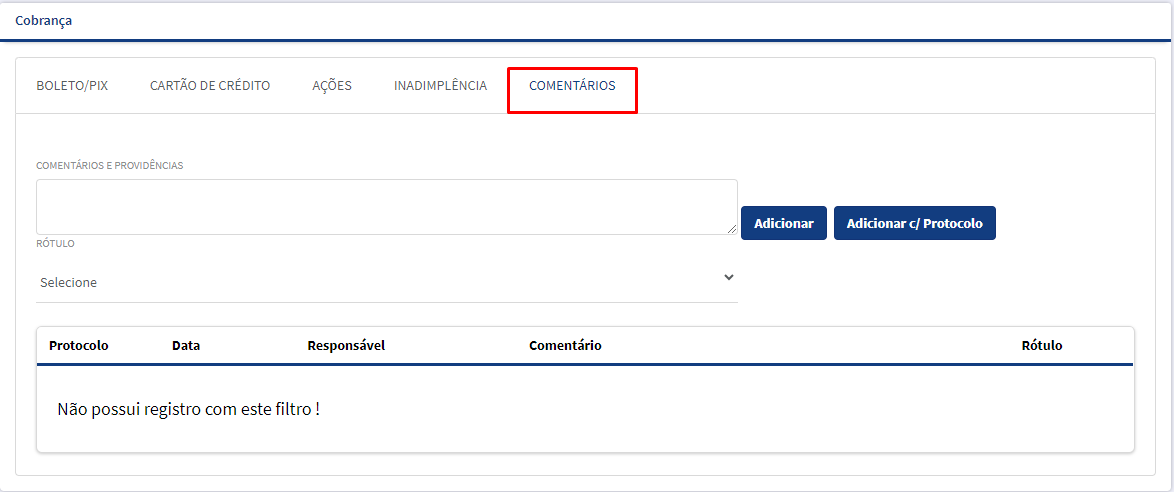Viewport: 1174px width, 492px height.
Task: Click the Comentário column header
Action: click(x=565, y=345)
